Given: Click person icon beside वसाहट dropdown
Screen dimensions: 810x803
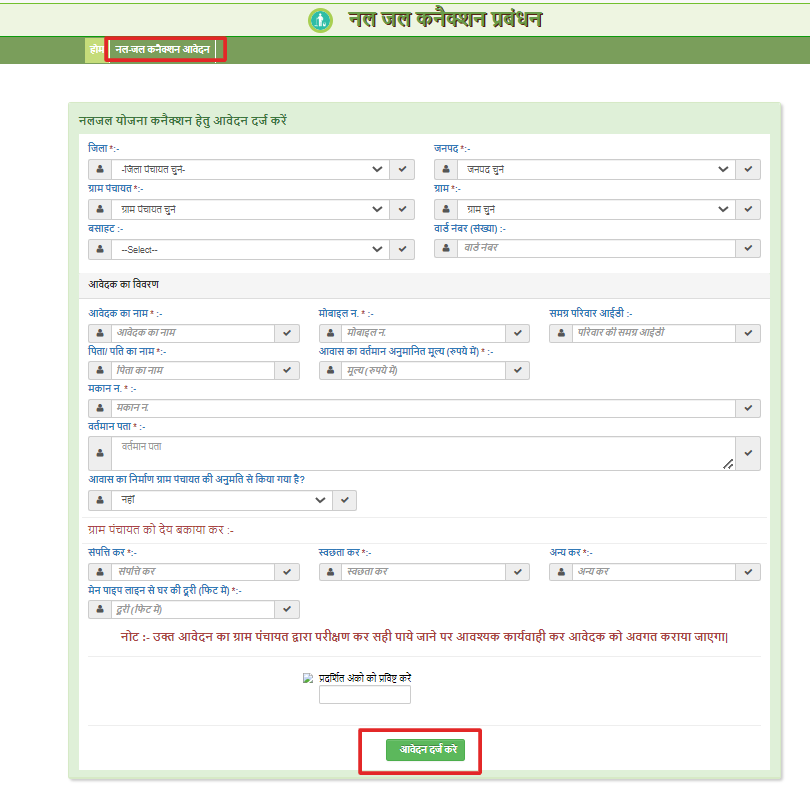Looking at the screenshot, I should tap(100, 250).
